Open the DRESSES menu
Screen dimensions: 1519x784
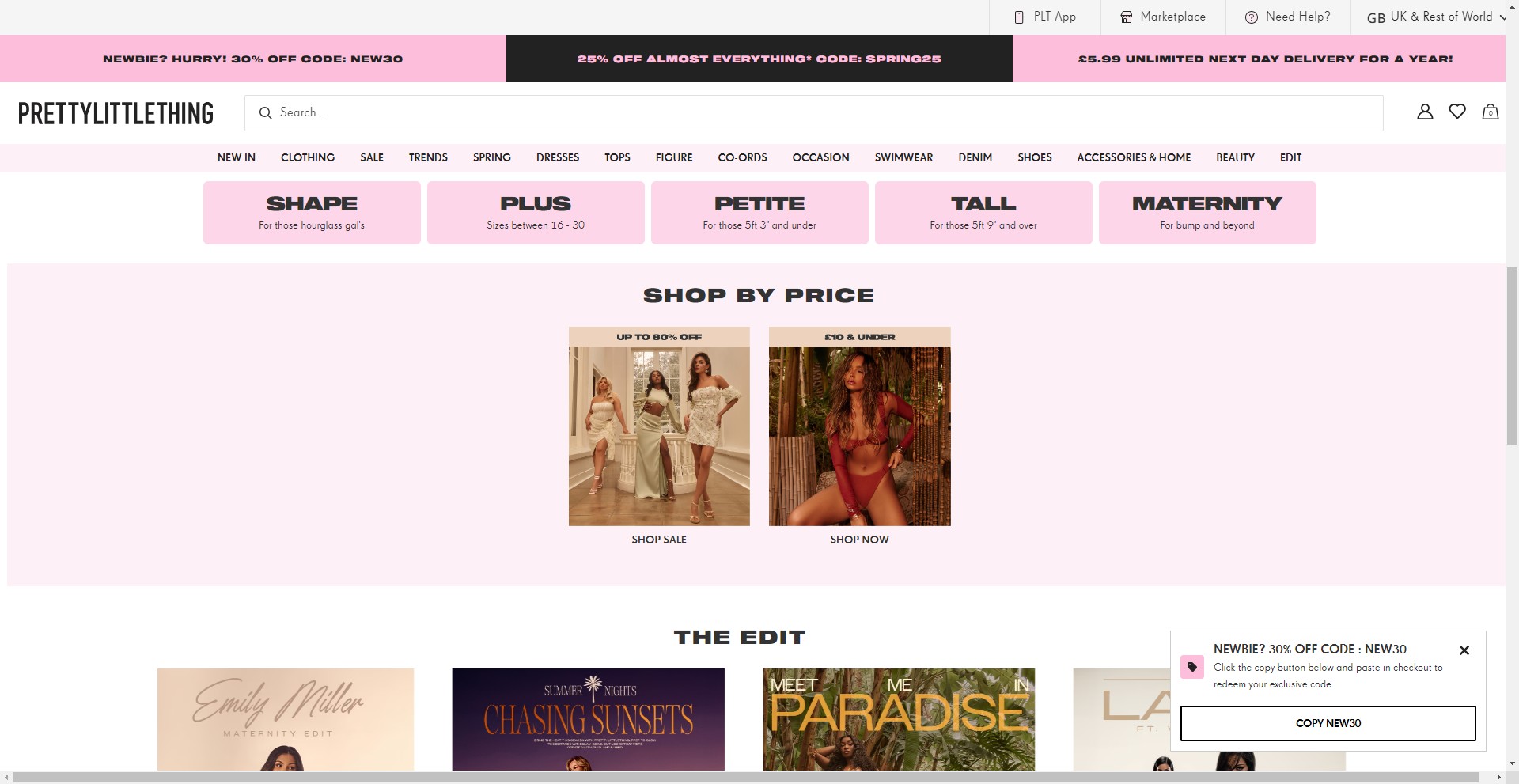tap(557, 157)
